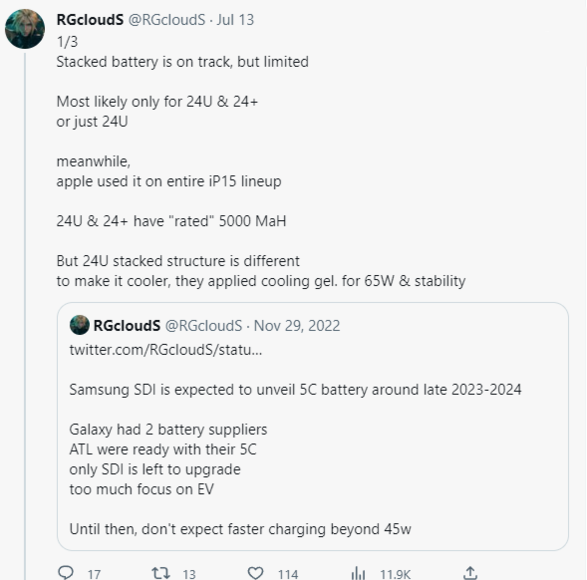This screenshot has height=580, width=587.
Task: View the 13 retweets count
Action: pos(189,574)
